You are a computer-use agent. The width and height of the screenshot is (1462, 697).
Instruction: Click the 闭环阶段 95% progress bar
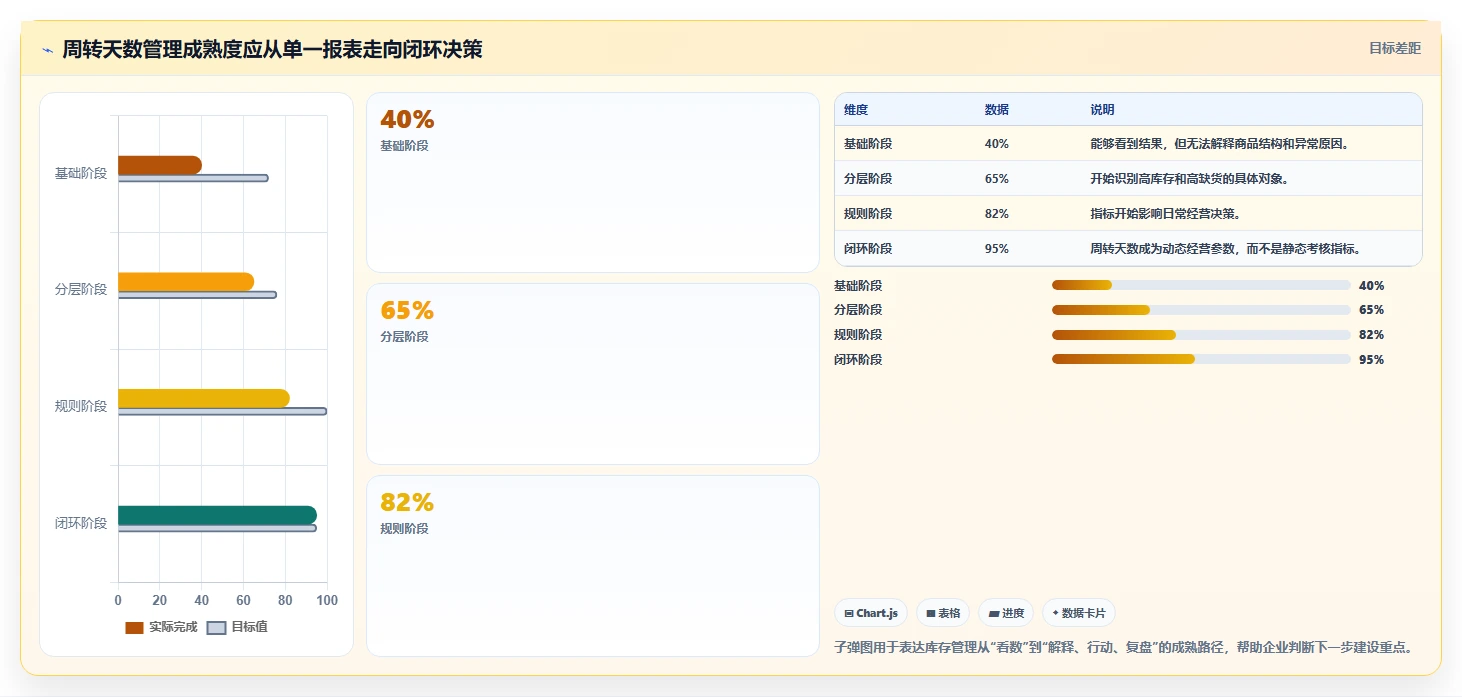[x=1201, y=359]
